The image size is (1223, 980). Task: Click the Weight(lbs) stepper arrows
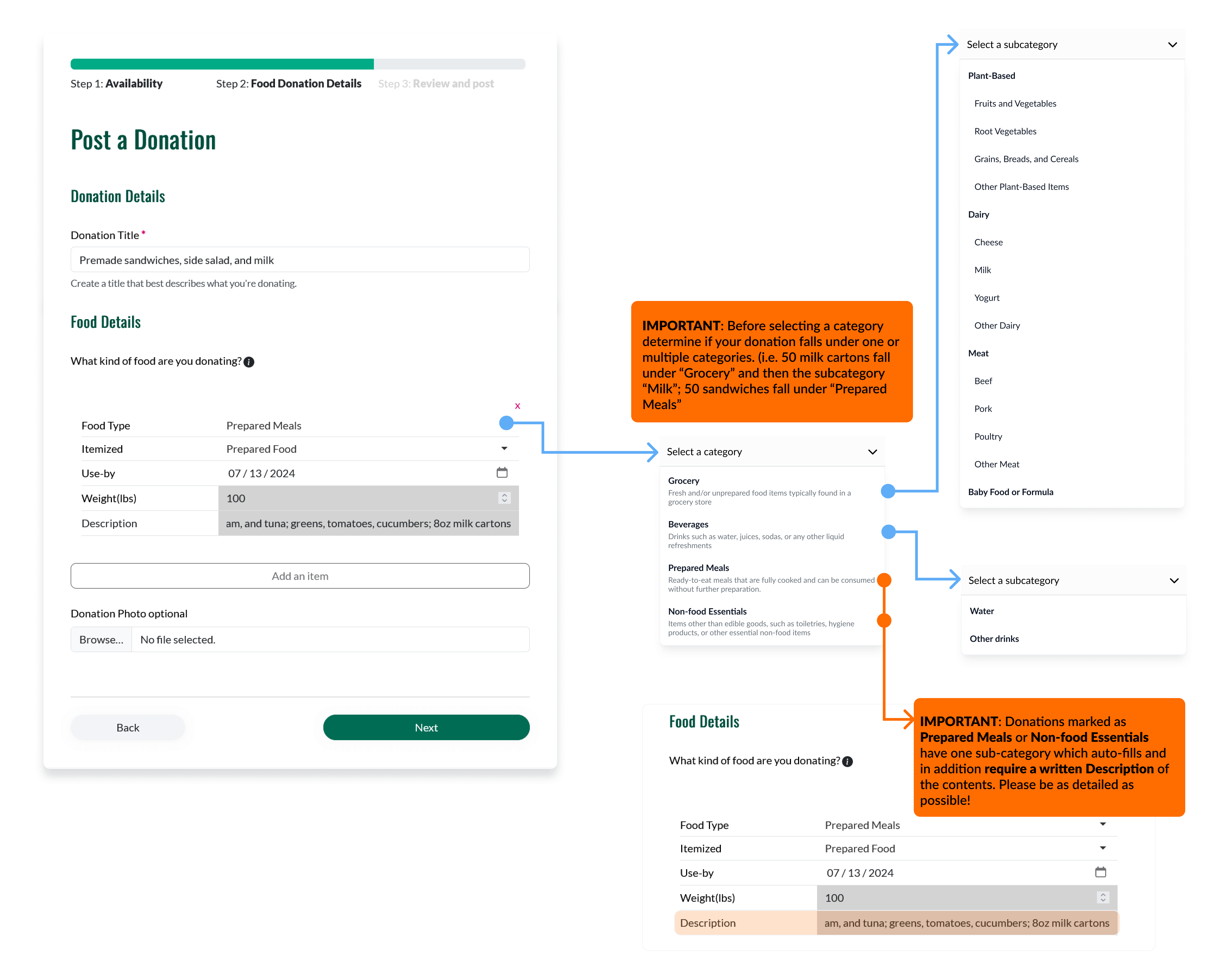pyautogui.click(x=504, y=498)
